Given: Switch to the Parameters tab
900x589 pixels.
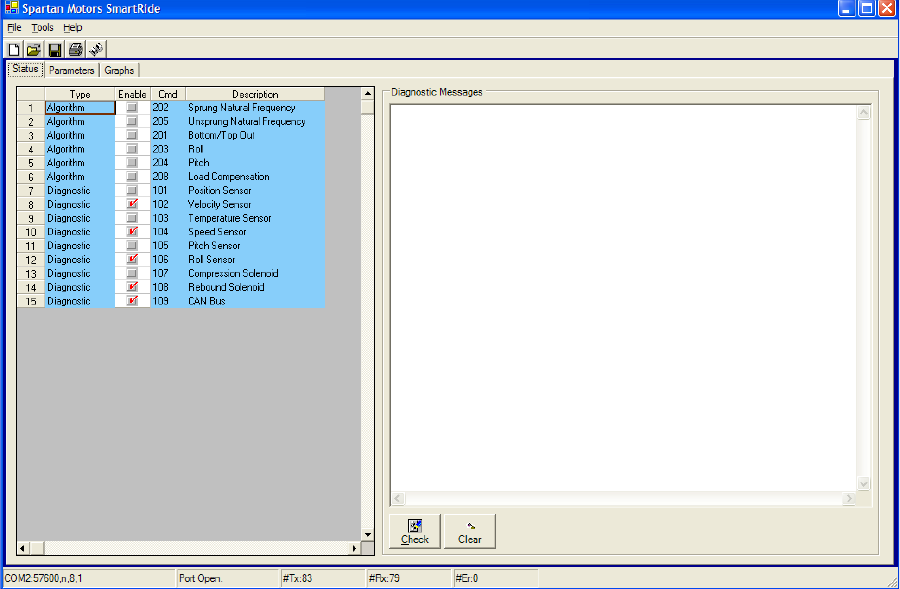Looking at the screenshot, I should click(71, 70).
